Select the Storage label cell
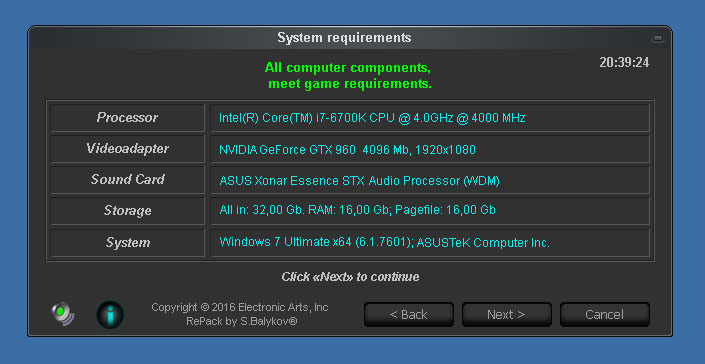The width and height of the screenshot is (705, 364). pos(127,211)
